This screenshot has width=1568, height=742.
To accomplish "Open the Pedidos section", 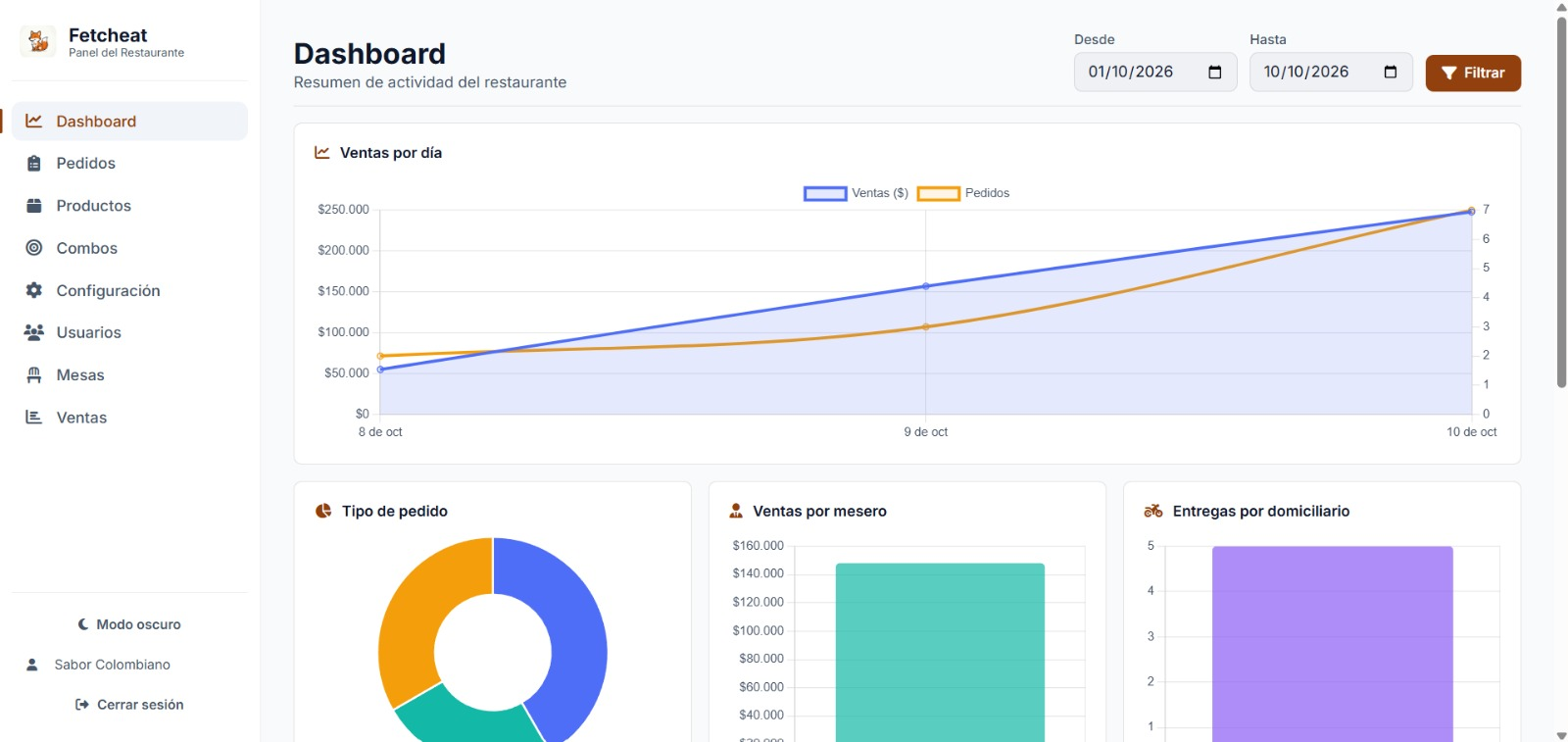I will [x=129, y=164].
